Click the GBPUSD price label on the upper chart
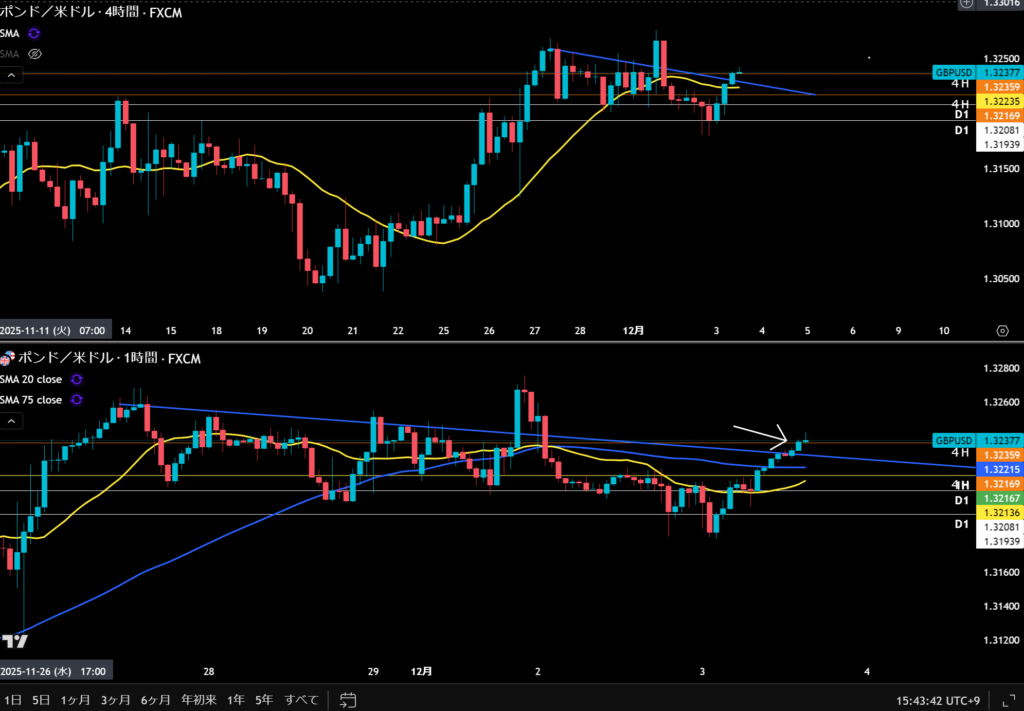This screenshot has height=711, width=1024. click(953, 72)
